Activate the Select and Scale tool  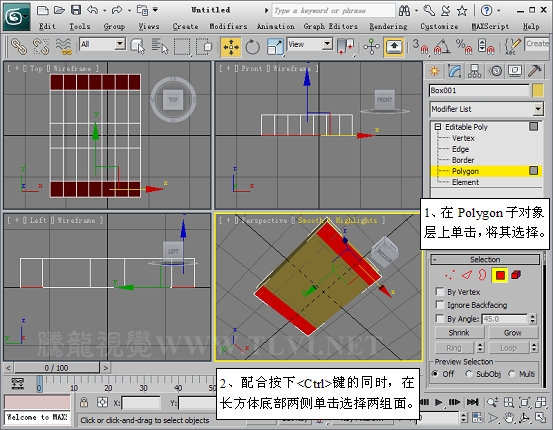click(275, 47)
